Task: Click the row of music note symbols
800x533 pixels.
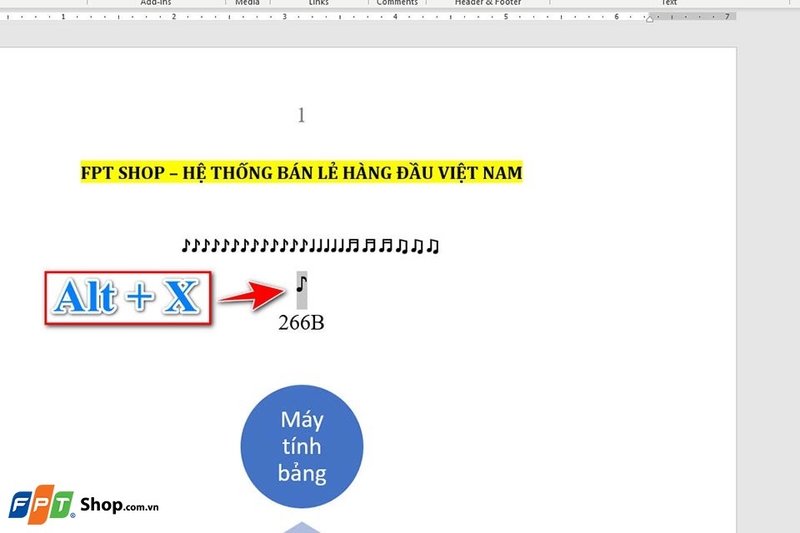Action: pyautogui.click(x=310, y=245)
